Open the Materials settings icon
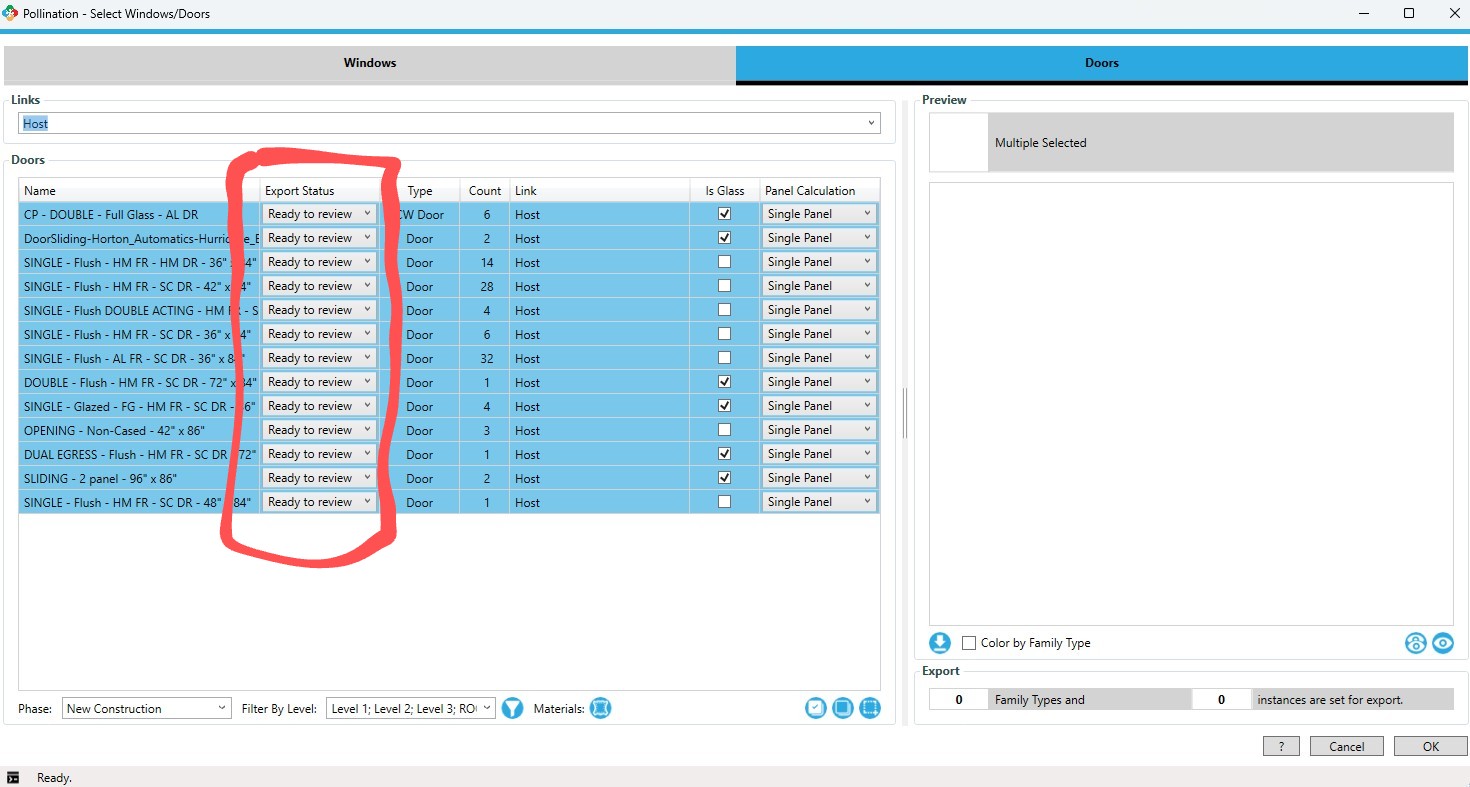 [600, 708]
